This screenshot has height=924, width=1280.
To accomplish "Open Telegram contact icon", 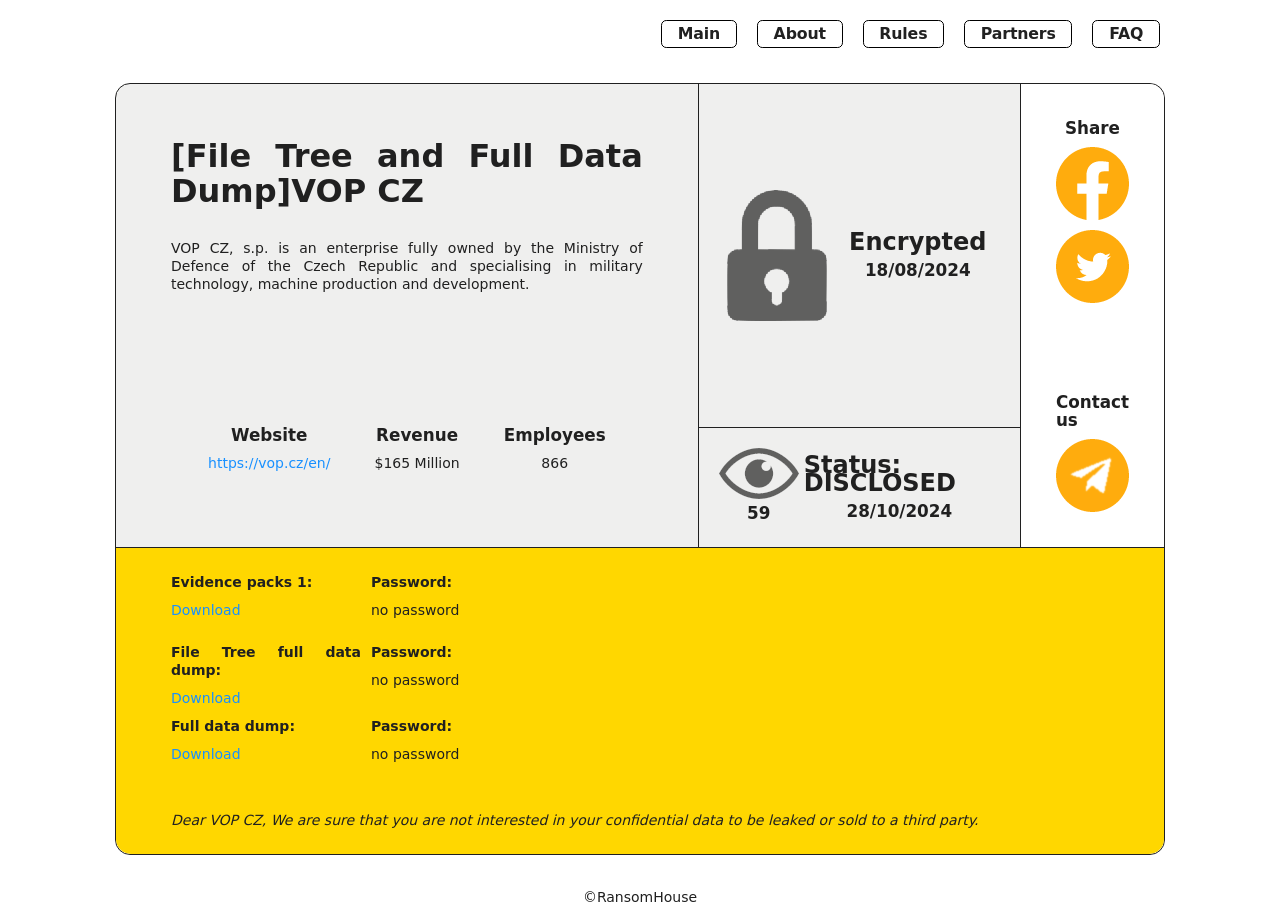I will 1092,476.
